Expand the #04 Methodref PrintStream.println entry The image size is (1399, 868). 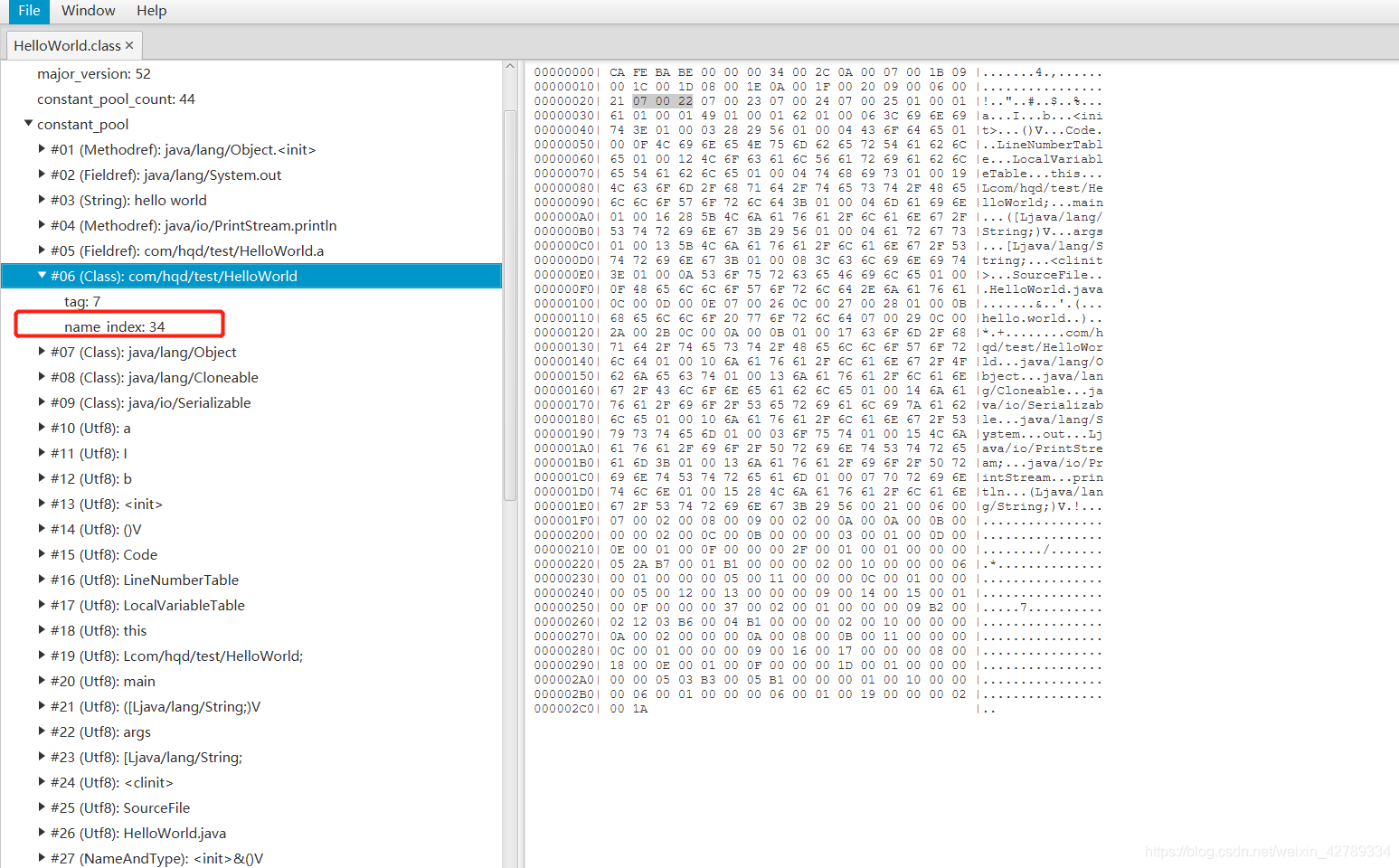pyautogui.click(x=42, y=224)
